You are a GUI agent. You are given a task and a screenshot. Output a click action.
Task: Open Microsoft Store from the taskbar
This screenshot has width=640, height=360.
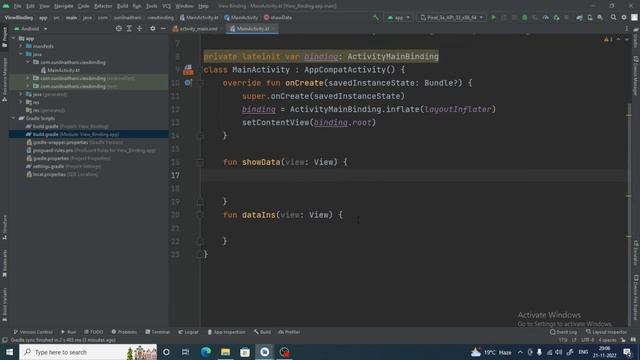coord(245,352)
